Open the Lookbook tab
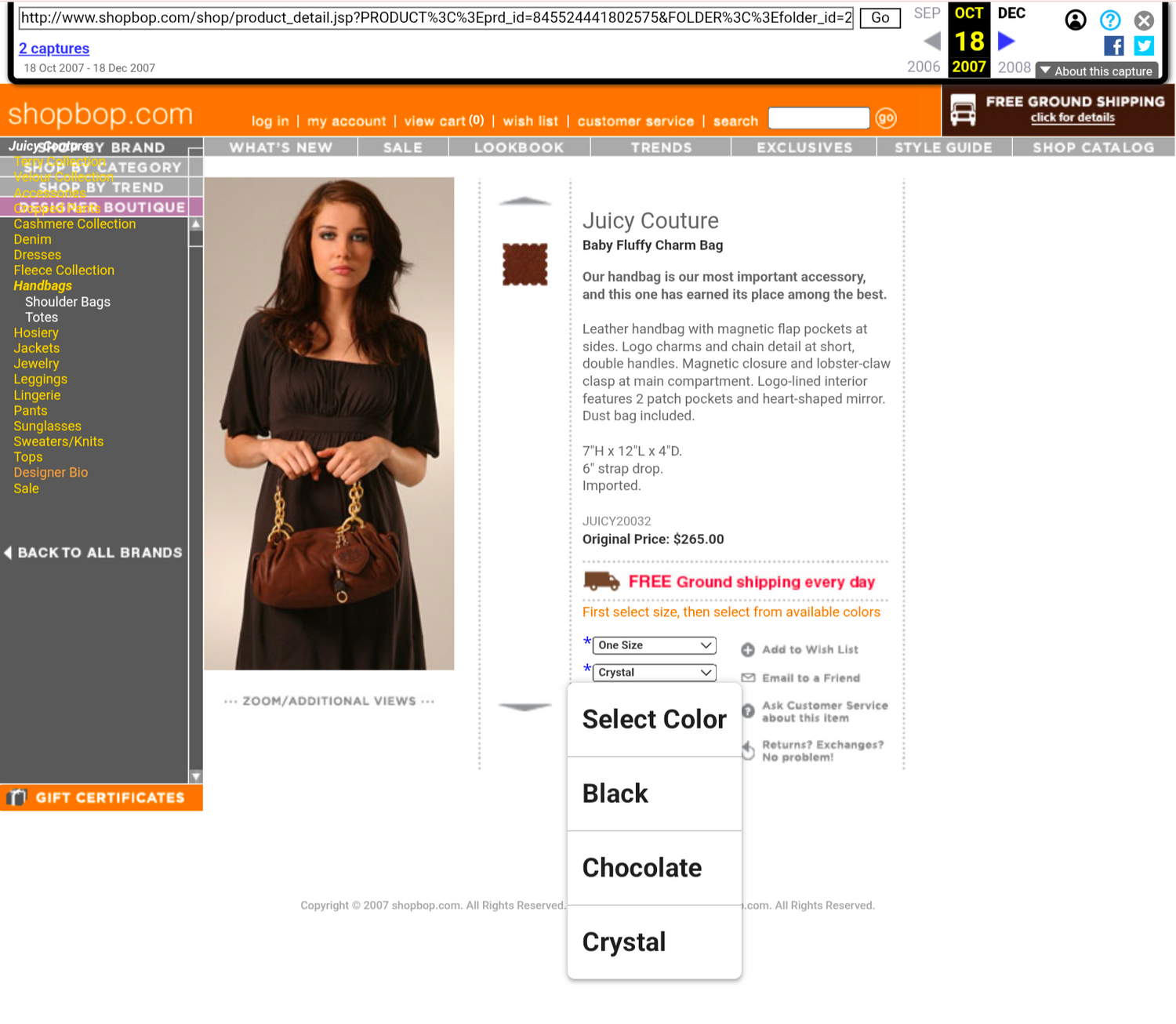Viewport: 1176px width, 1024px height. tap(518, 147)
